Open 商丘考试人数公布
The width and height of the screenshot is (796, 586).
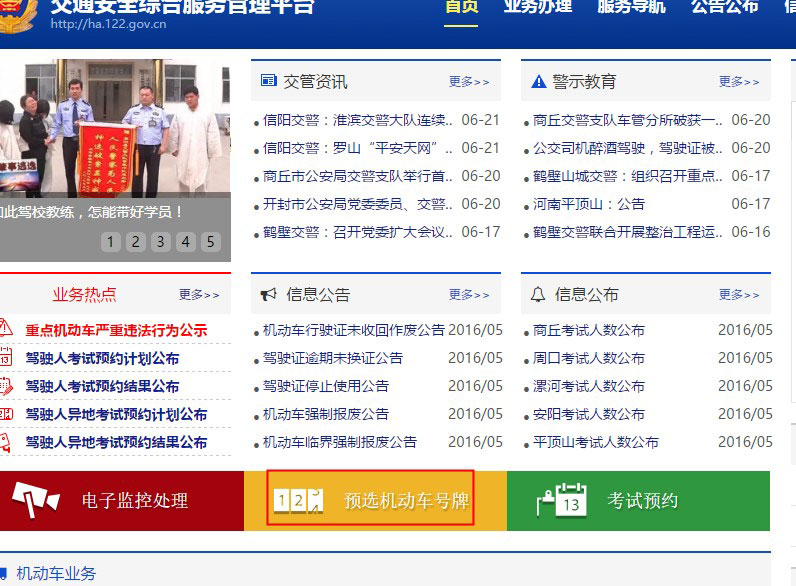[588, 330]
